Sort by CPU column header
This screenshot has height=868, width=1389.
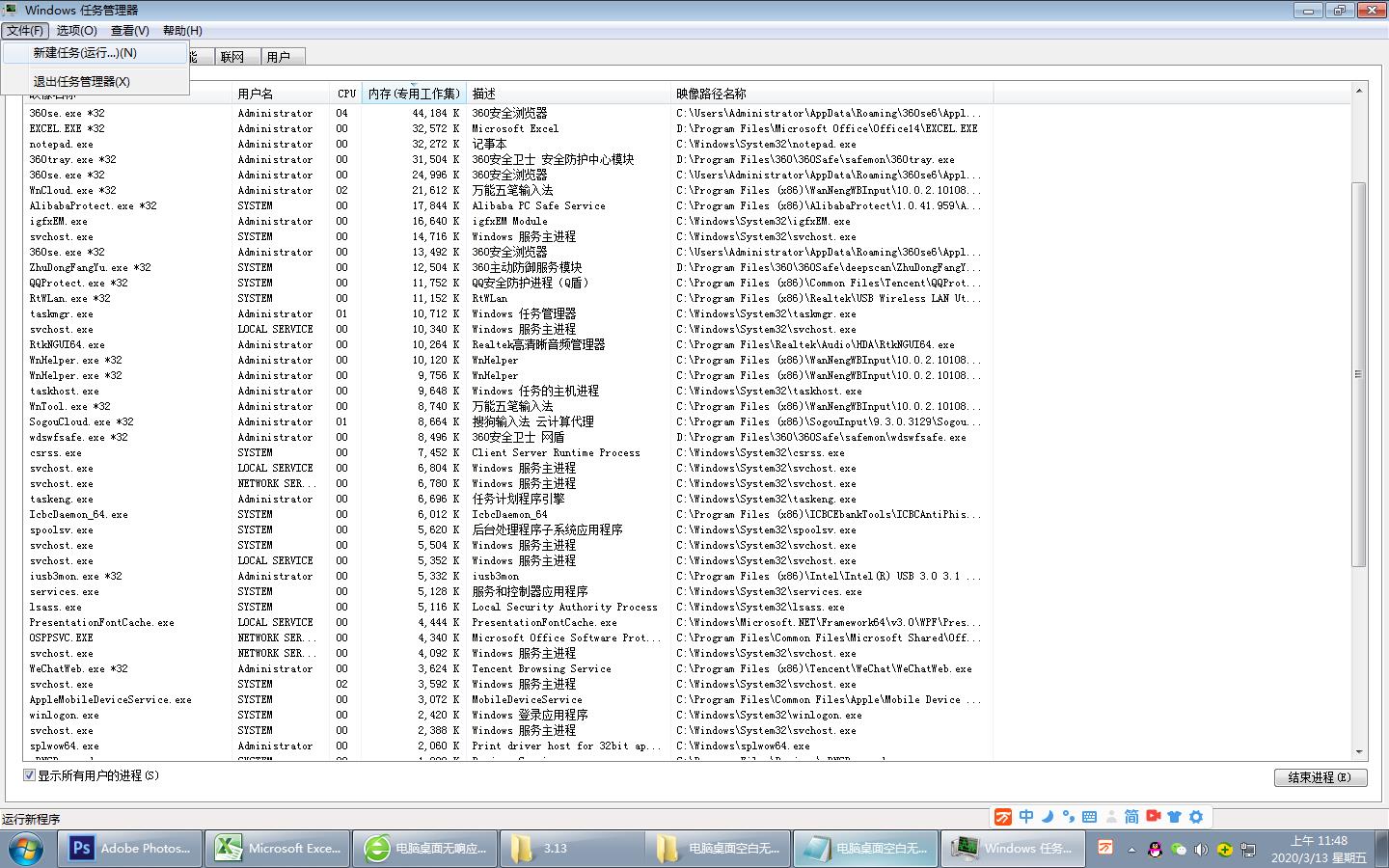pos(346,94)
